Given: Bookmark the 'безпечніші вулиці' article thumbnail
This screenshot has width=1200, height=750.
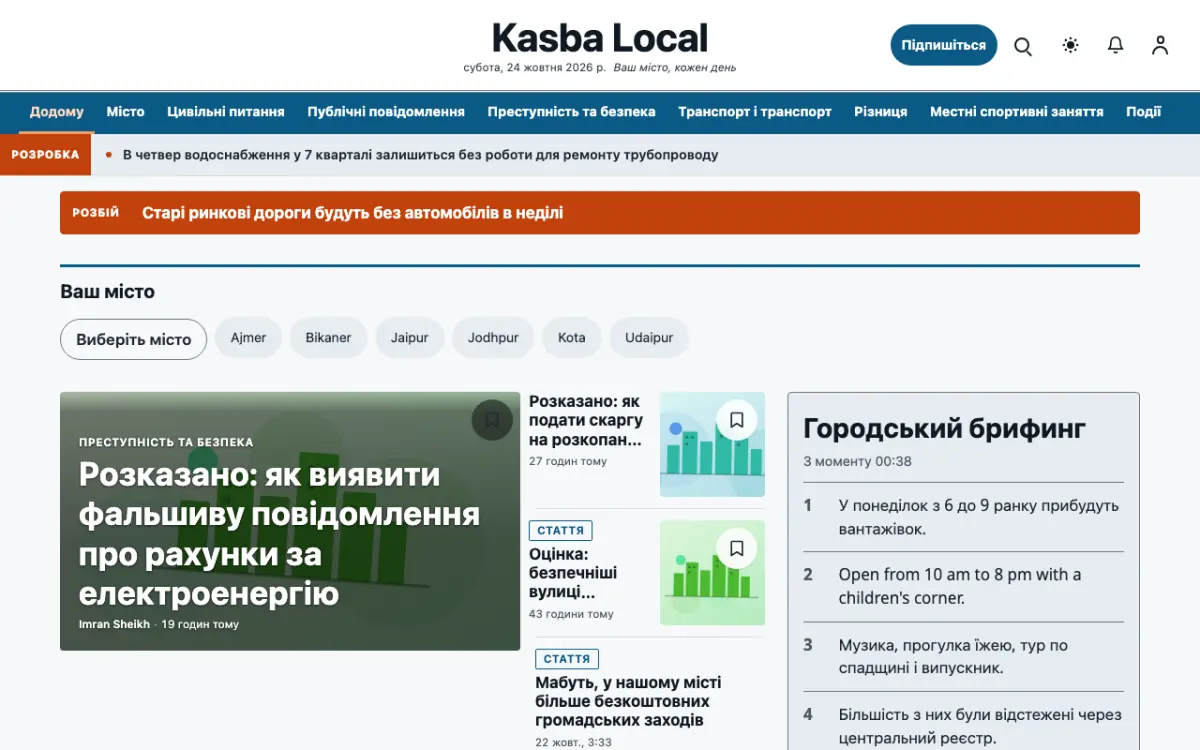Looking at the screenshot, I should point(737,548).
